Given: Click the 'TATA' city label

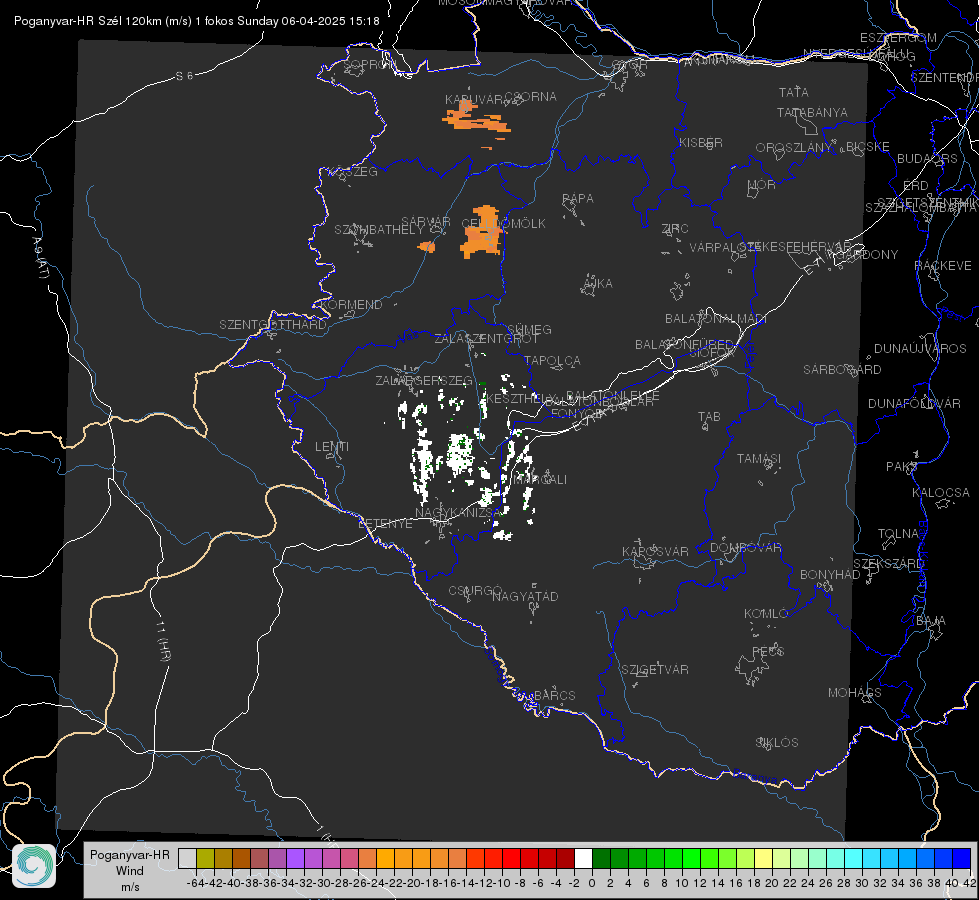Looking at the screenshot, I should click(794, 92).
